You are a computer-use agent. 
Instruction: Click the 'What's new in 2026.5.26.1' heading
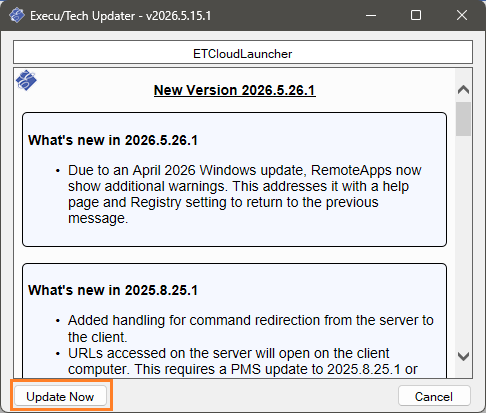click(x=113, y=140)
